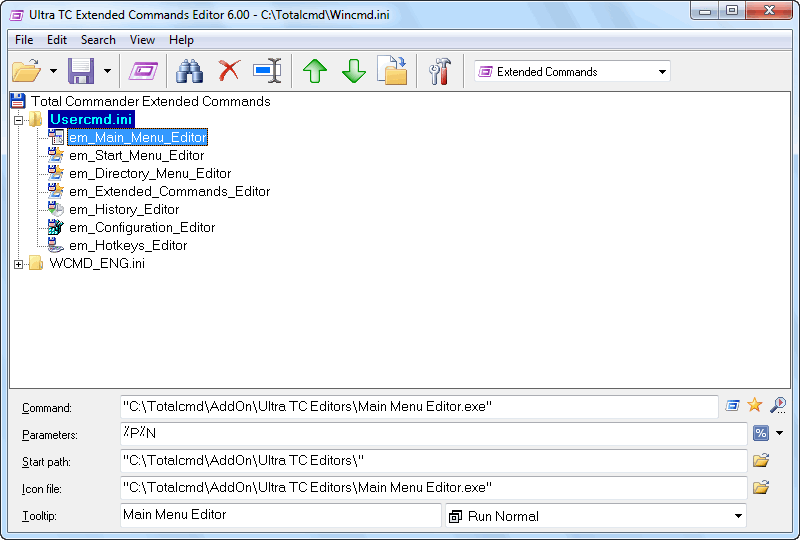Click the binoculars Find toolbar icon
800x540 pixels.
pyautogui.click(x=190, y=71)
